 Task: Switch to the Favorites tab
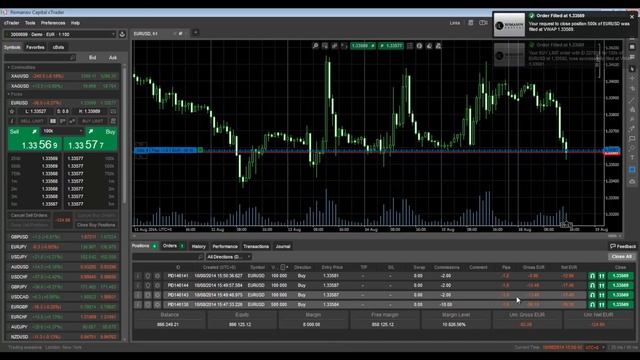click(x=35, y=47)
